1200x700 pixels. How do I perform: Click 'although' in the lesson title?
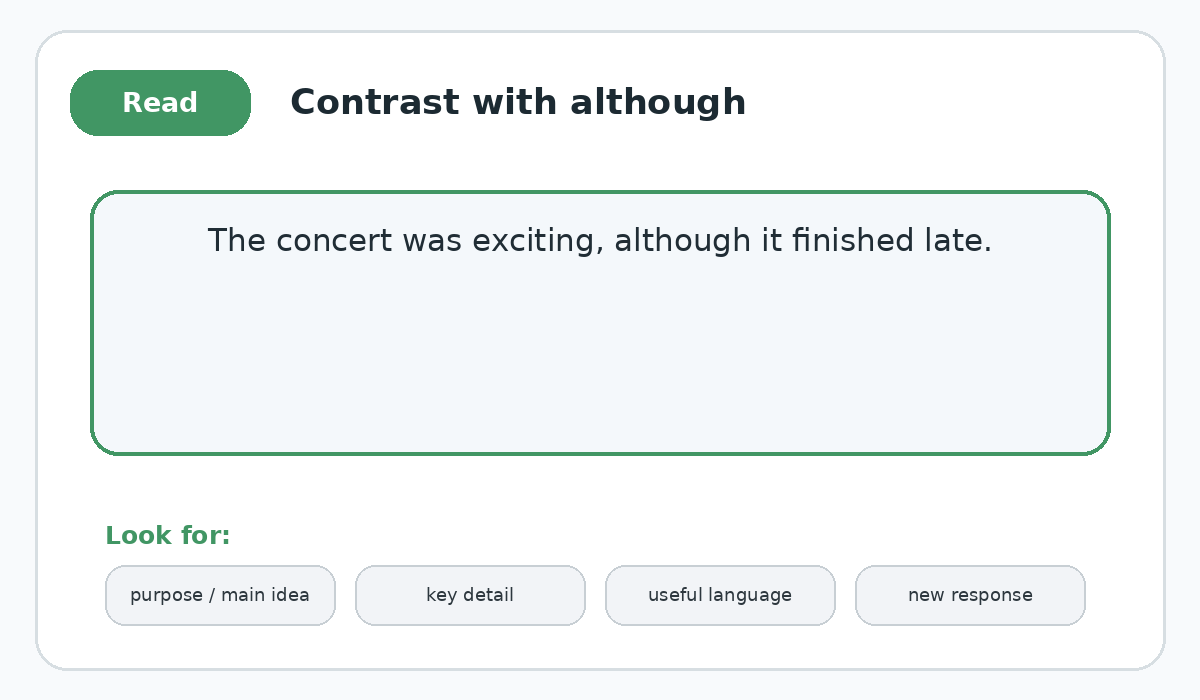coord(658,102)
